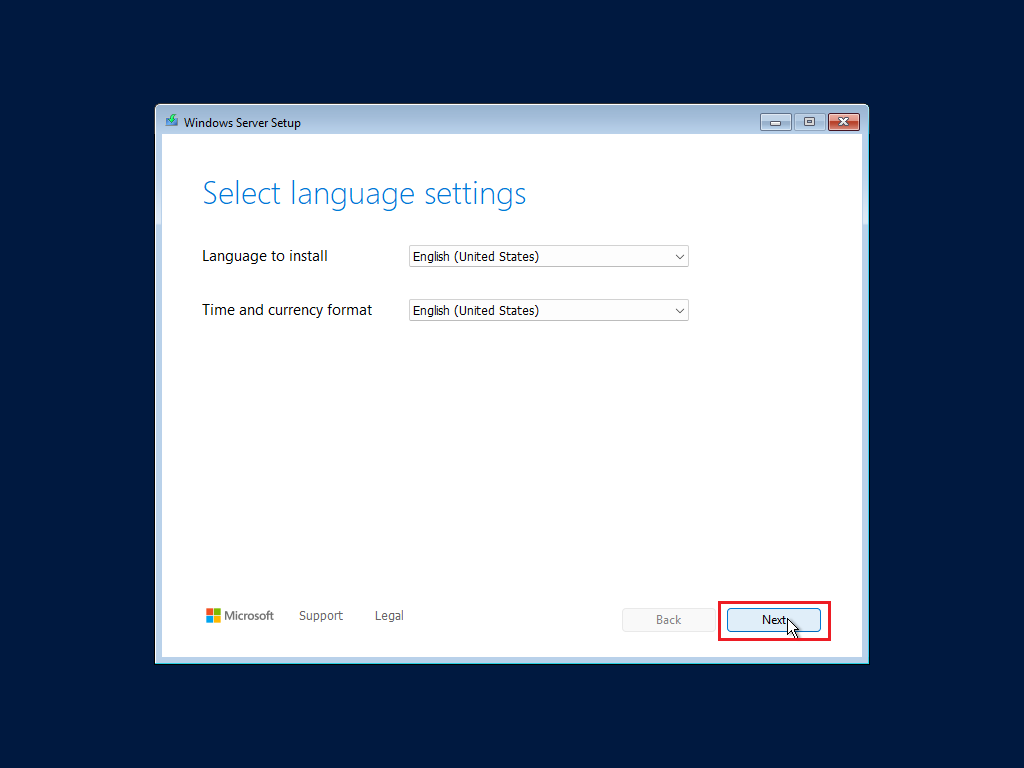1024x768 pixels.
Task: Click the 'Select language settings' heading
Action: (x=364, y=193)
